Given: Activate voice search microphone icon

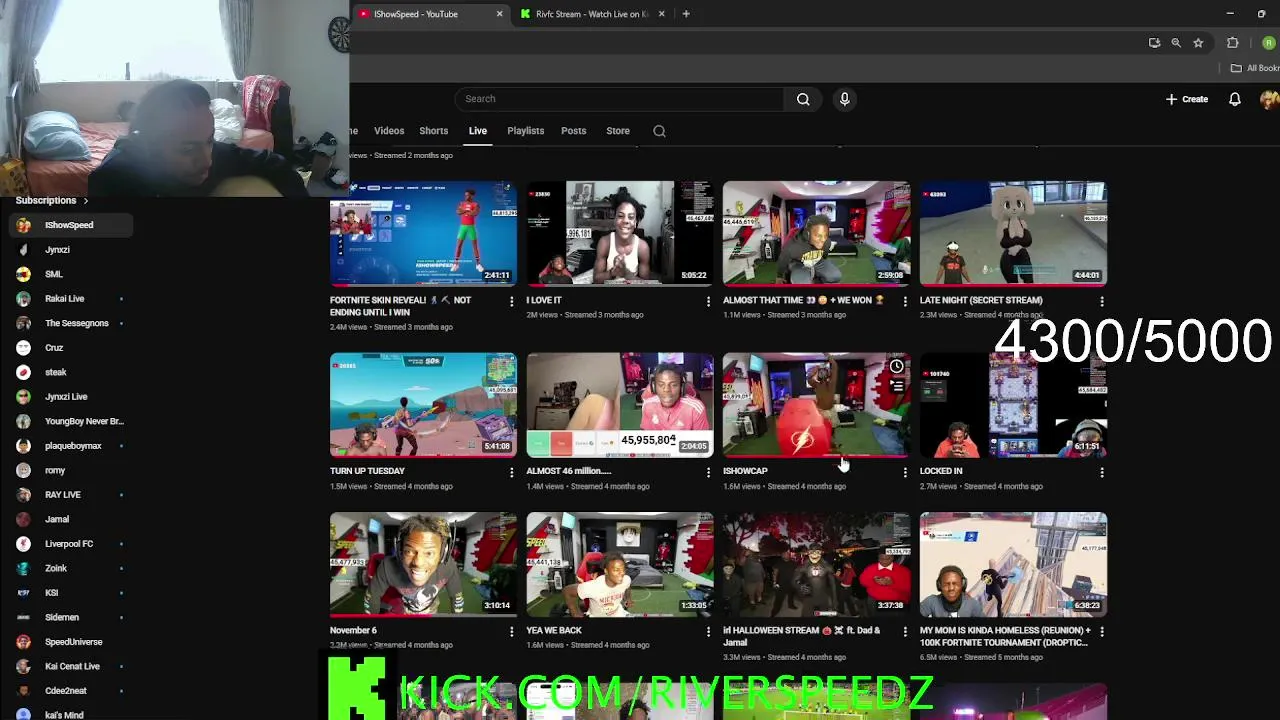Looking at the screenshot, I should [844, 99].
